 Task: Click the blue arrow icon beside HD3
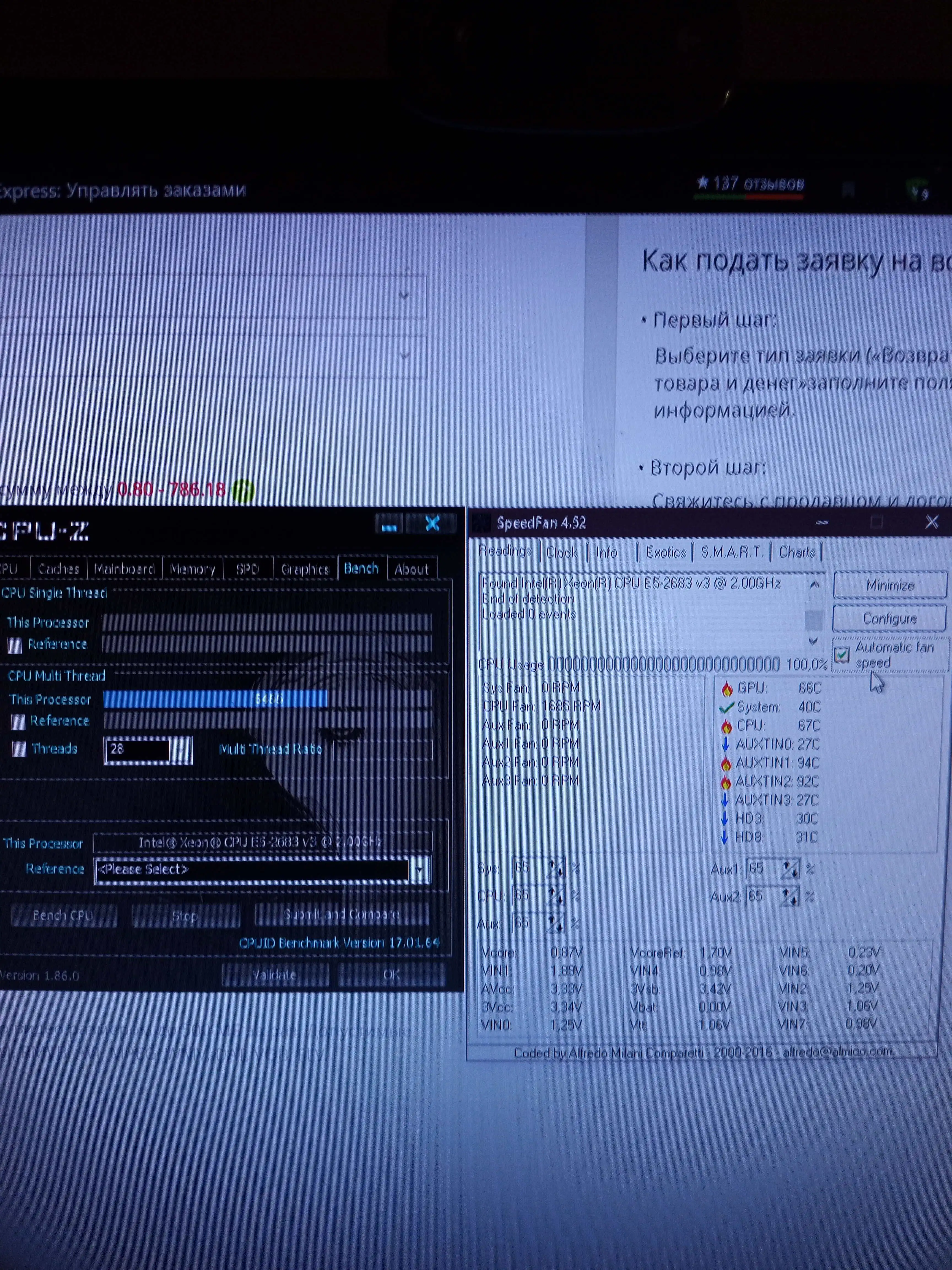(725, 819)
